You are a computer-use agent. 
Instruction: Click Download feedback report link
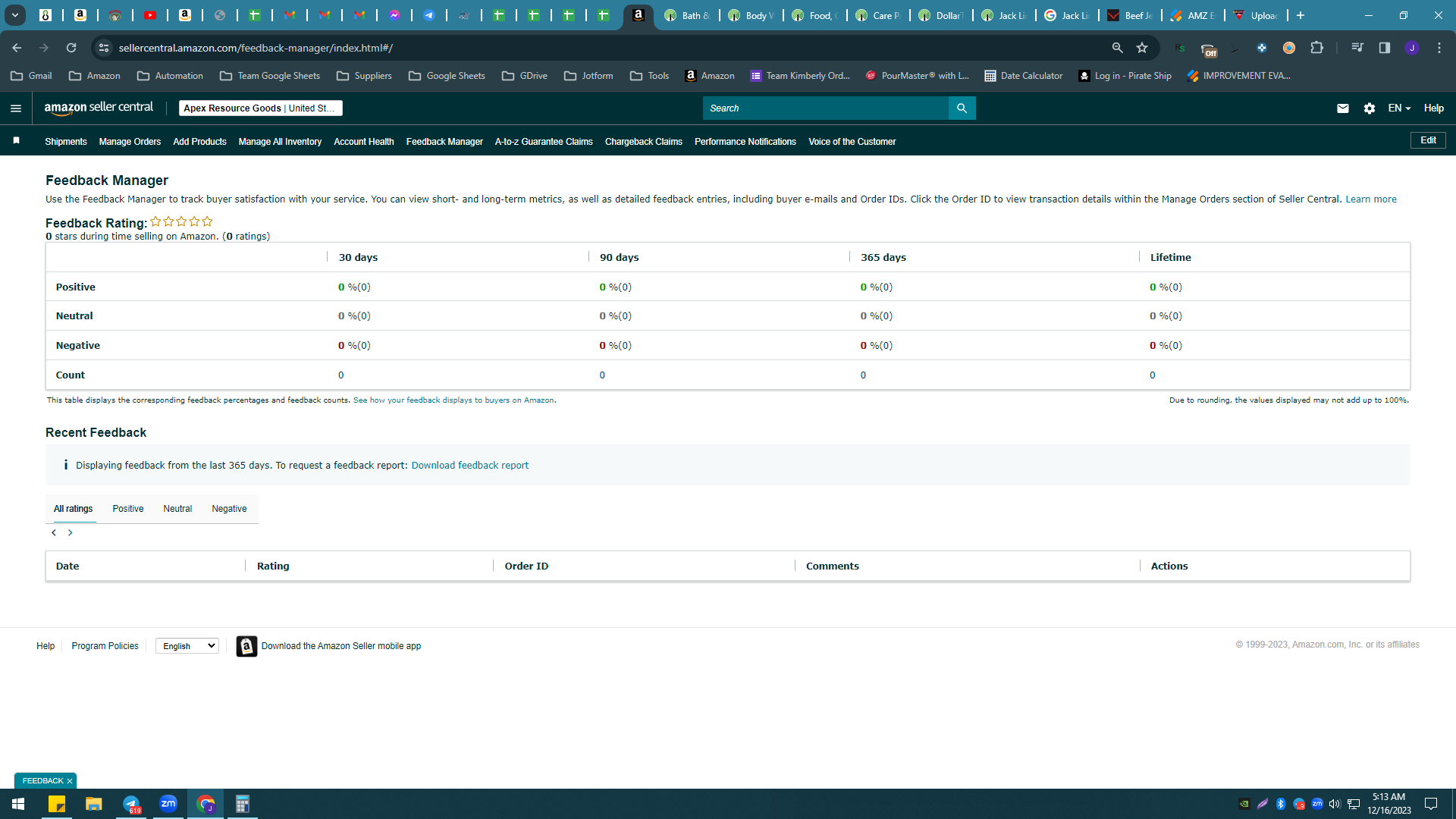tap(470, 466)
